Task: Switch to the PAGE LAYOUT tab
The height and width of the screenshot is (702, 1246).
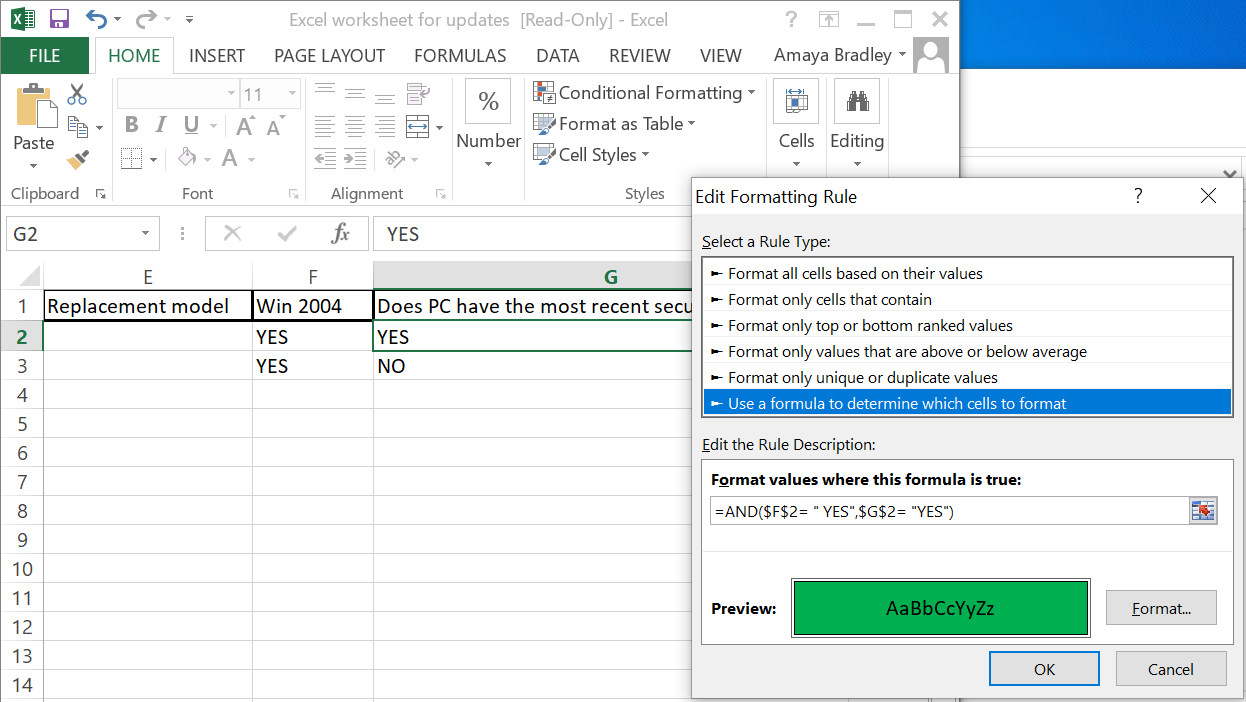Action: click(329, 56)
